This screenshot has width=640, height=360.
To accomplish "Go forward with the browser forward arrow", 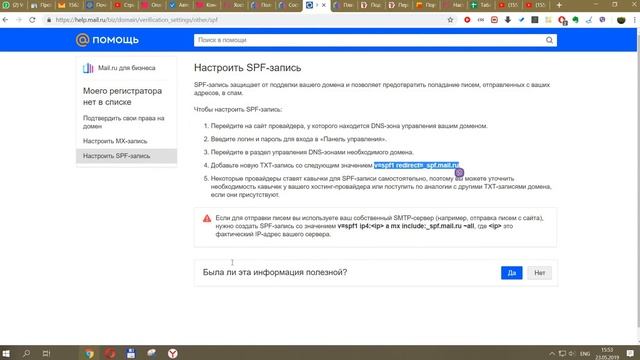I will 19,20.
